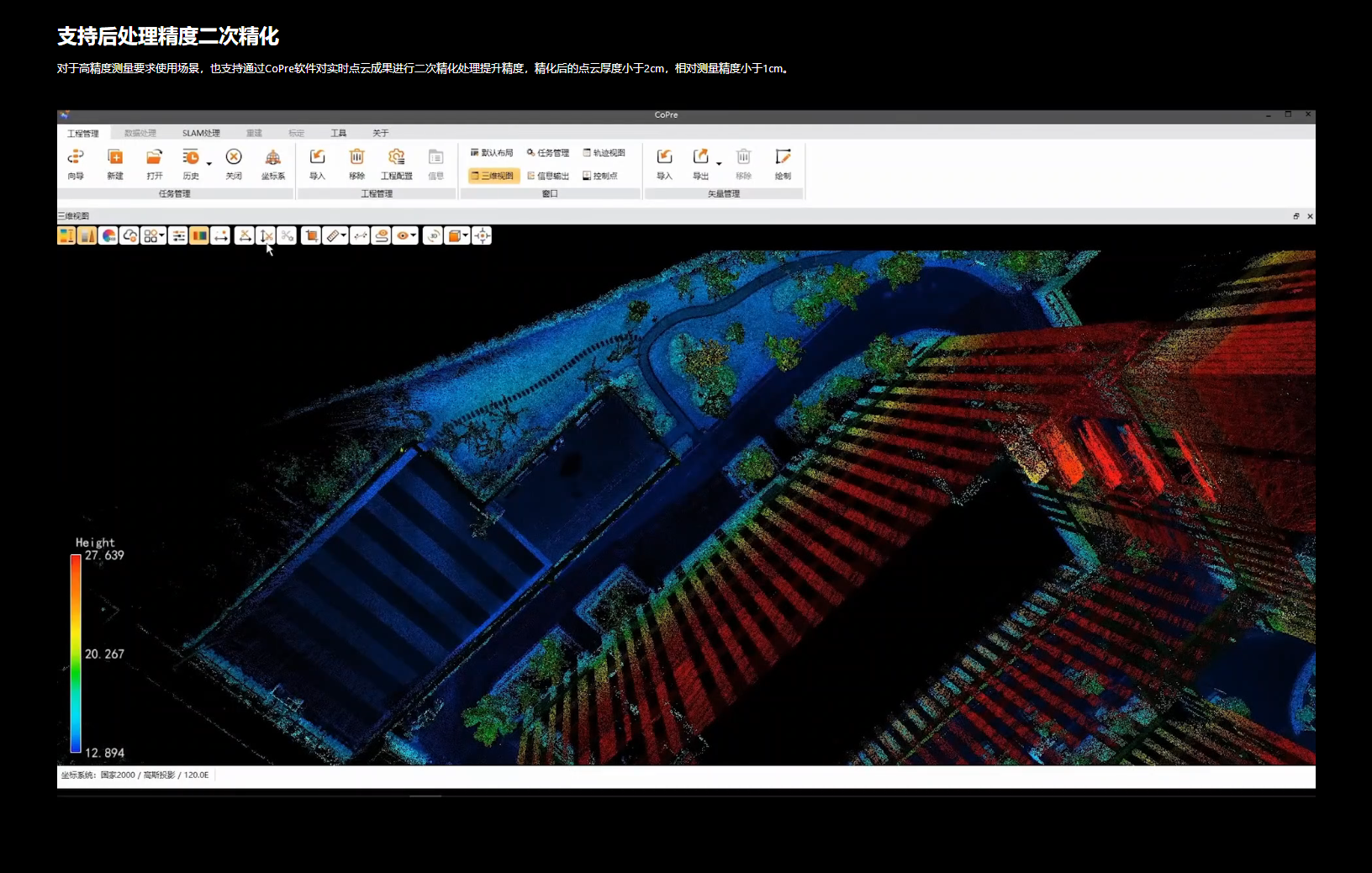Click the 默认布局 default layout button

[x=492, y=153]
